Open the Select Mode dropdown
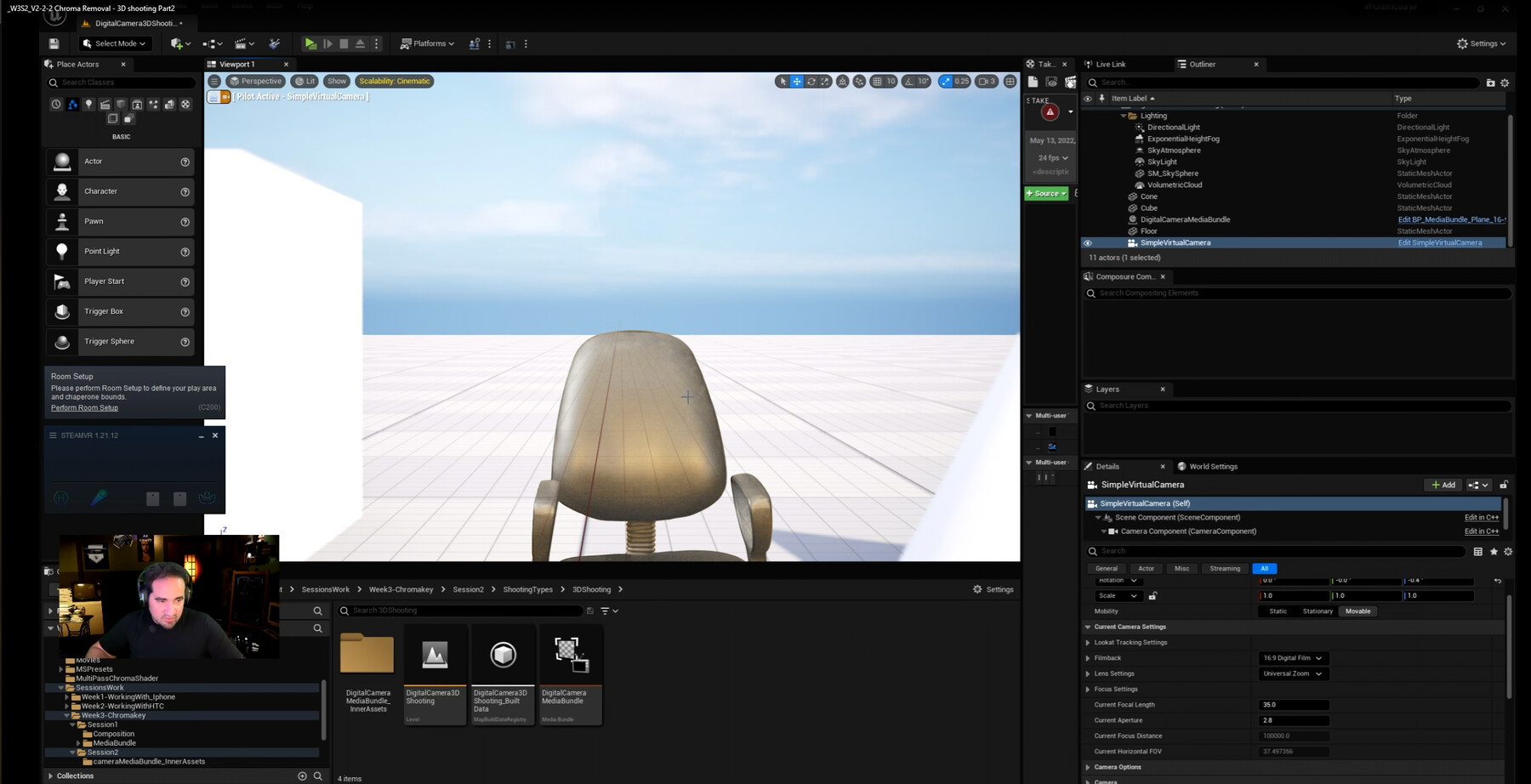 point(111,43)
